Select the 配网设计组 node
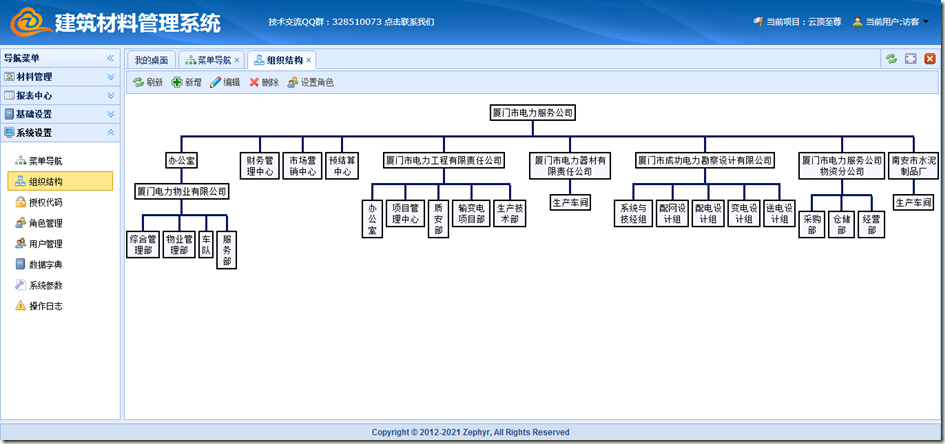 tap(672, 213)
